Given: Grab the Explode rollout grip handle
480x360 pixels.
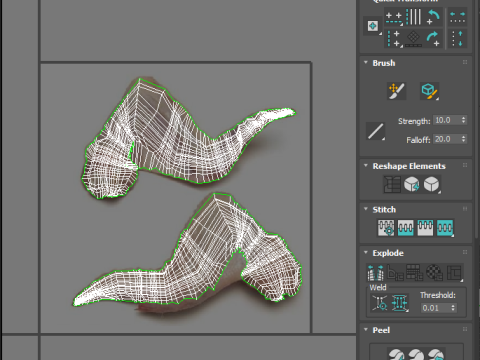Looking at the screenshot, I should [465, 252].
